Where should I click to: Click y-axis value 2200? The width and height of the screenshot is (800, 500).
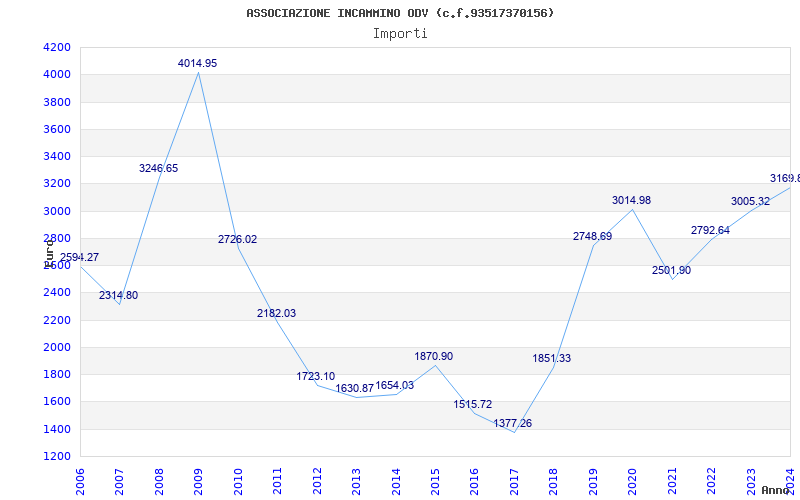57,320
